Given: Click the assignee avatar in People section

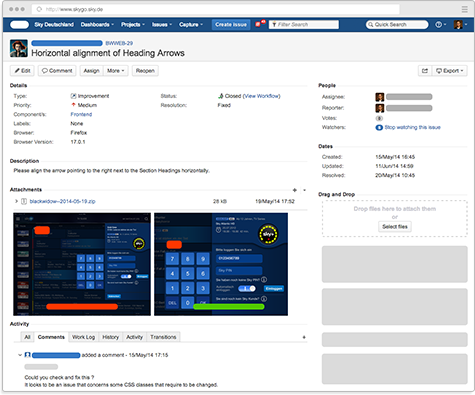Looking at the screenshot, I should pos(380,97).
